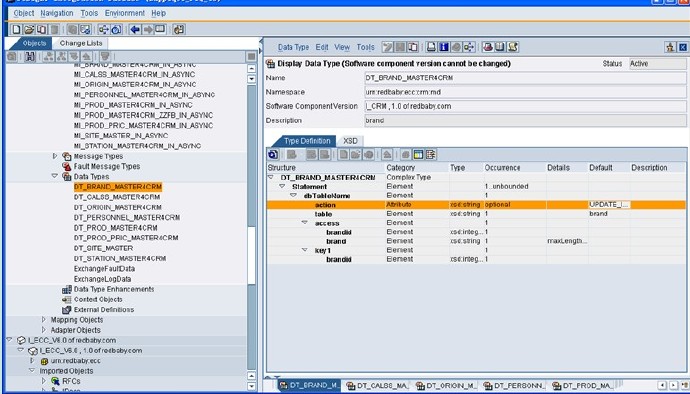Click the Name field DT_BRAND_MASTER4CRM
Viewport: 690px width, 394px height.
coord(525,78)
